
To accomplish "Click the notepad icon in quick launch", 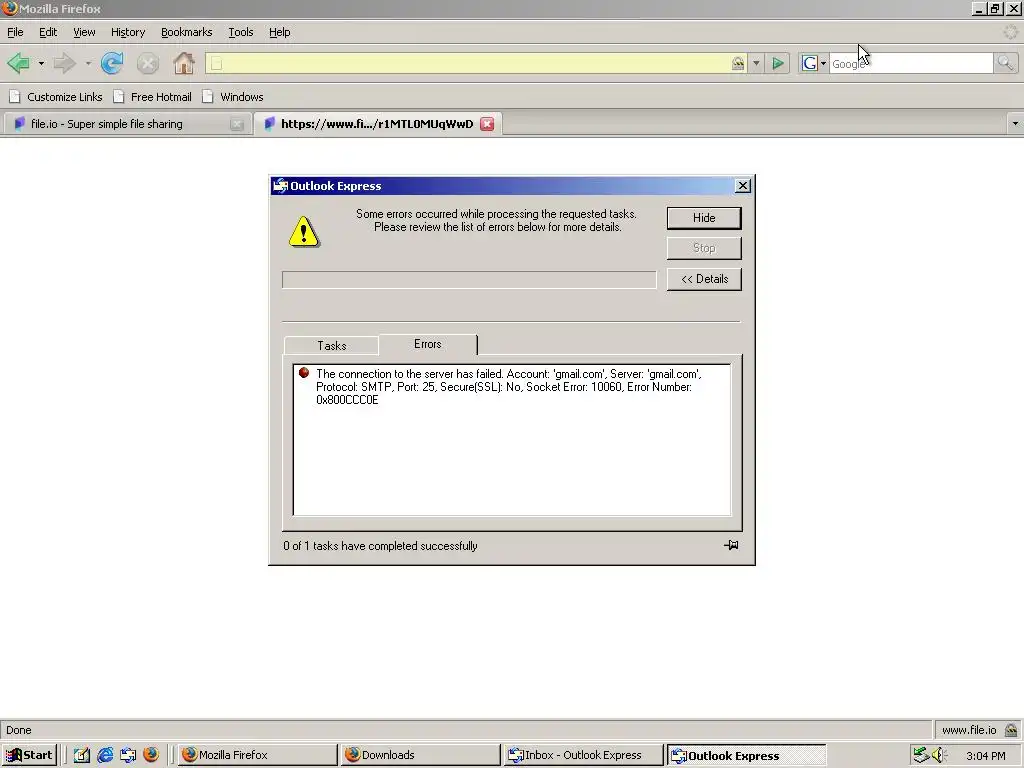I will click(82, 755).
